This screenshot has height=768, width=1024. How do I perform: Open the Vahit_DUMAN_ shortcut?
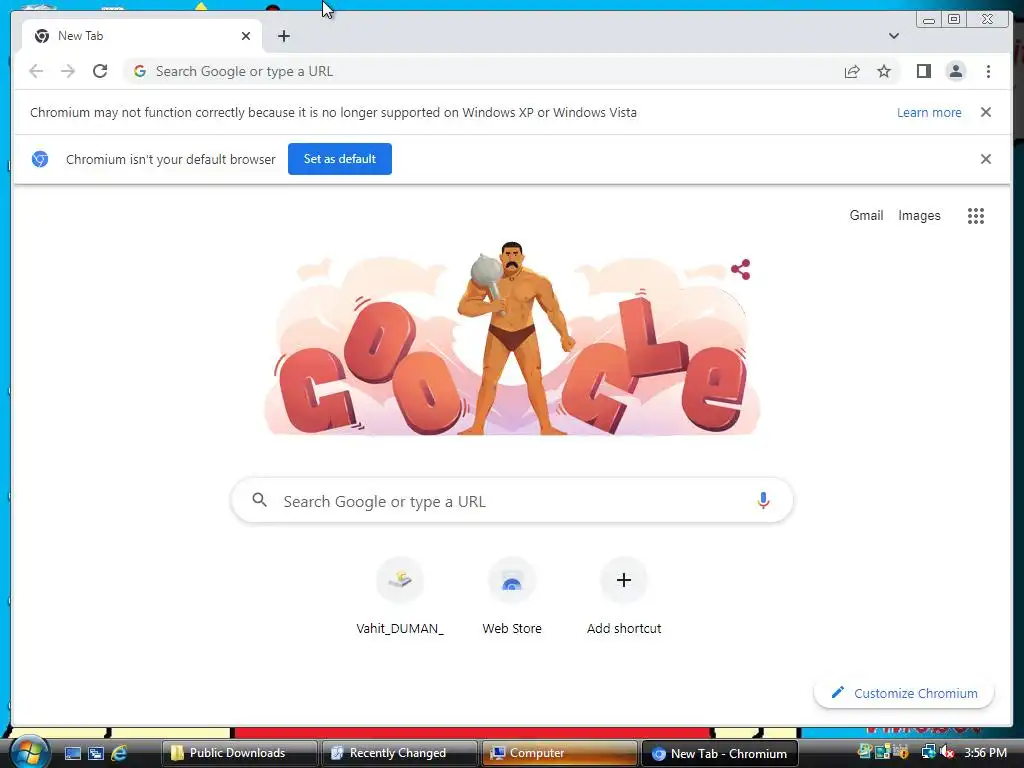400,596
